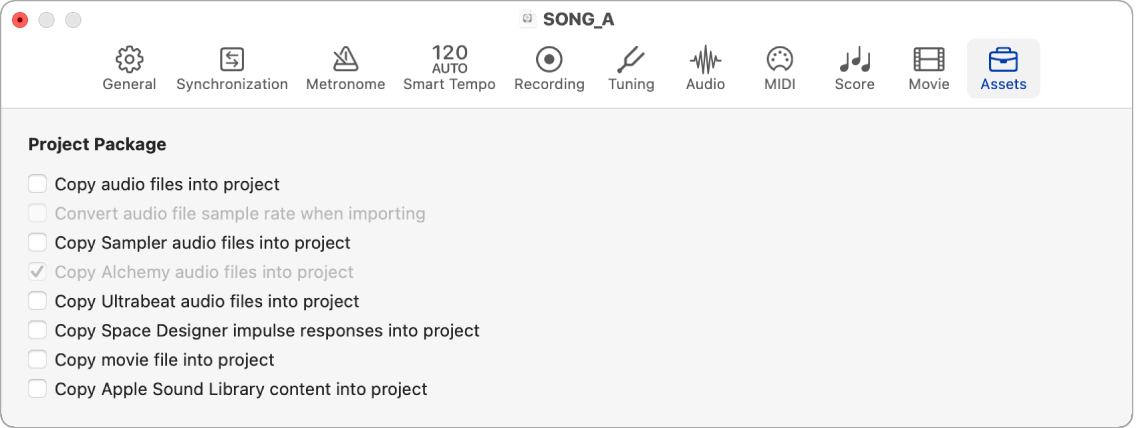Click the SONG_A window title text

click(x=578, y=19)
